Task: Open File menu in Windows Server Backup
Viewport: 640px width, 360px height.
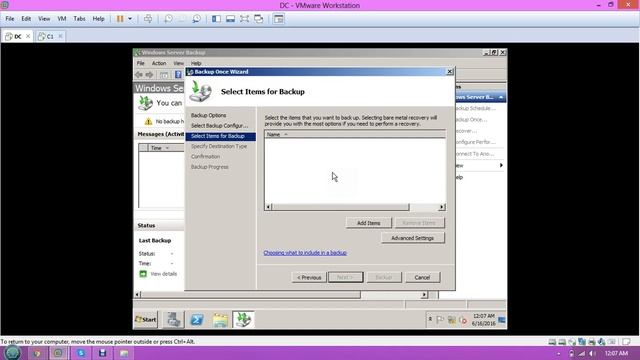Action: pos(140,63)
